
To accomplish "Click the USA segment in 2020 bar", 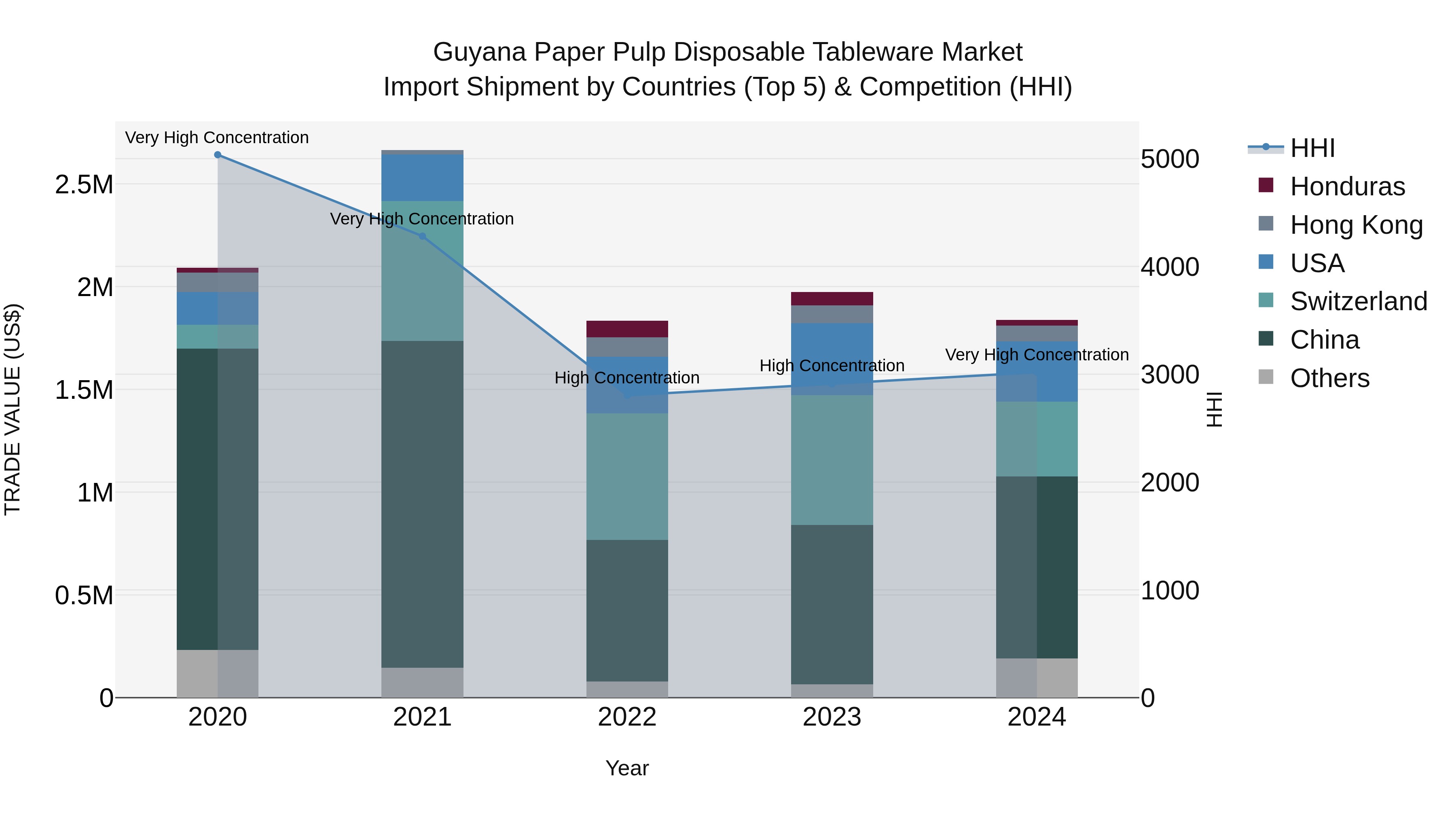I will (x=218, y=309).
